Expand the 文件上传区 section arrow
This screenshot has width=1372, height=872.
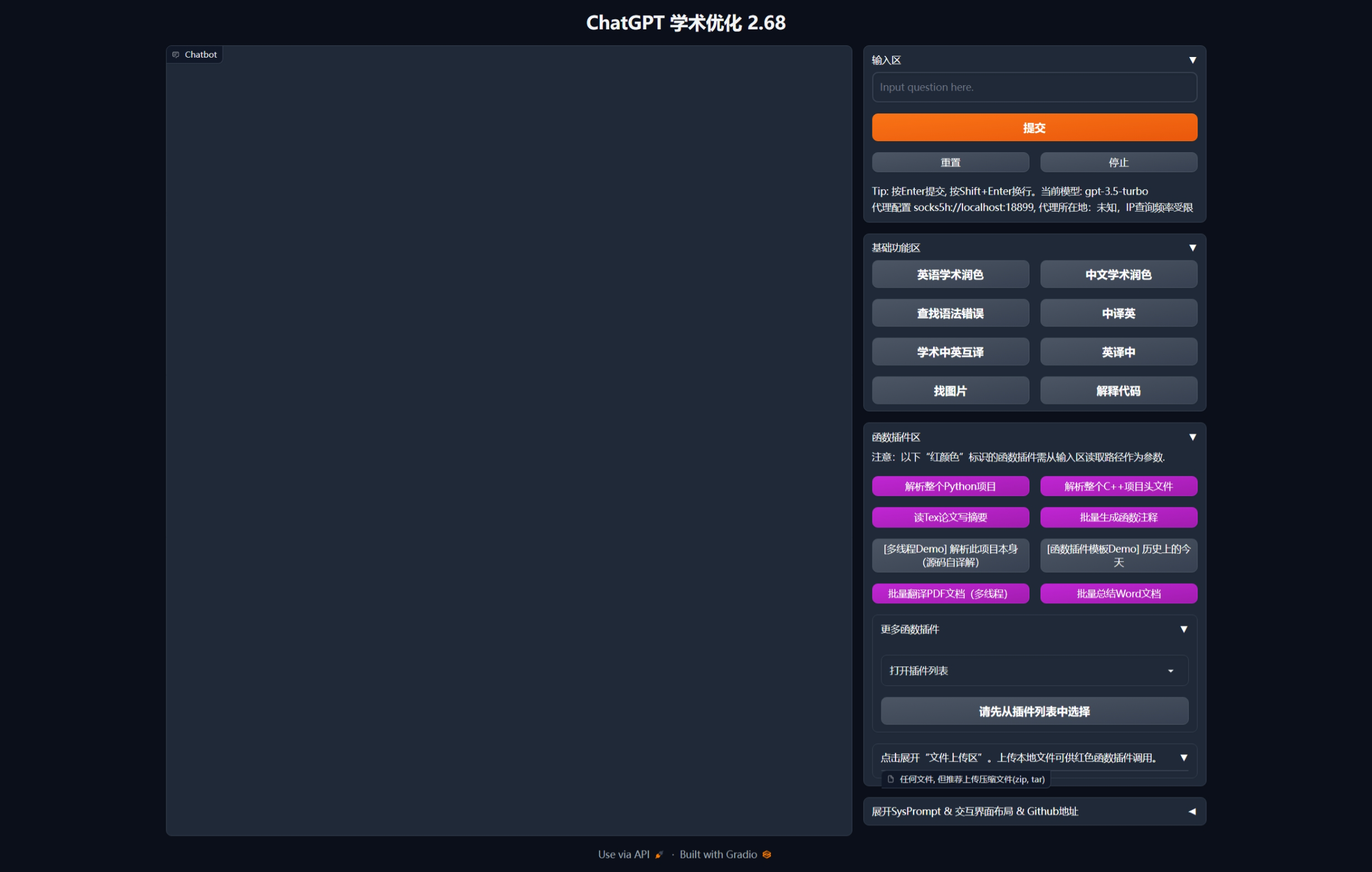coord(1184,758)
